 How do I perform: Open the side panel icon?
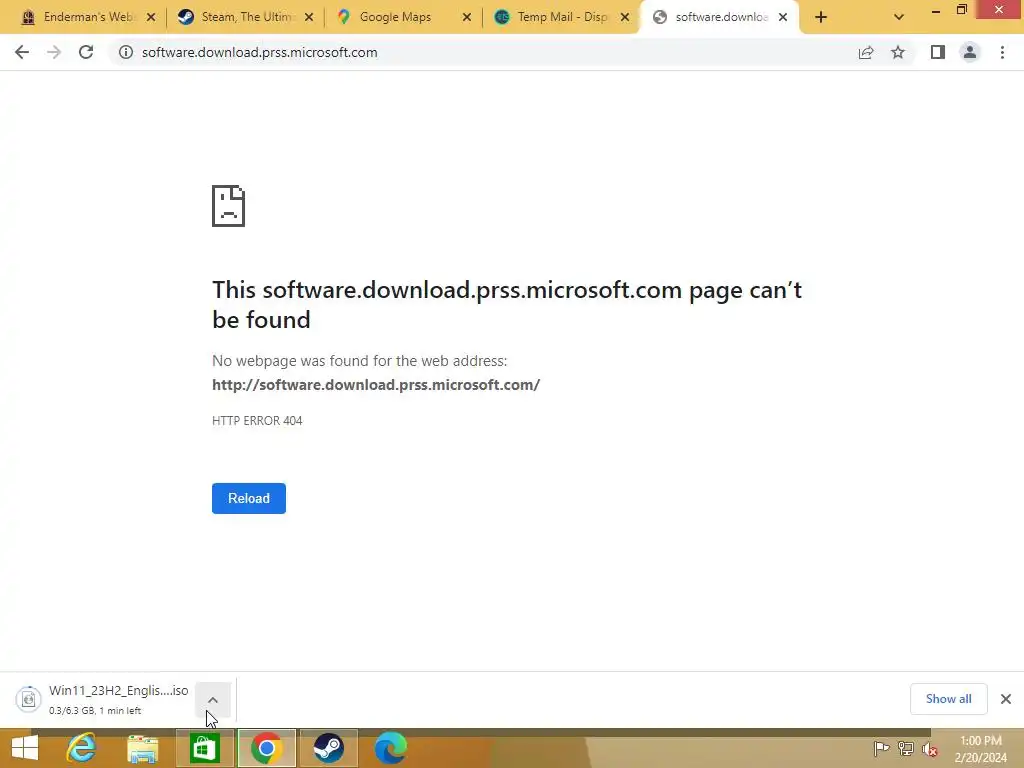coord(938,52)
